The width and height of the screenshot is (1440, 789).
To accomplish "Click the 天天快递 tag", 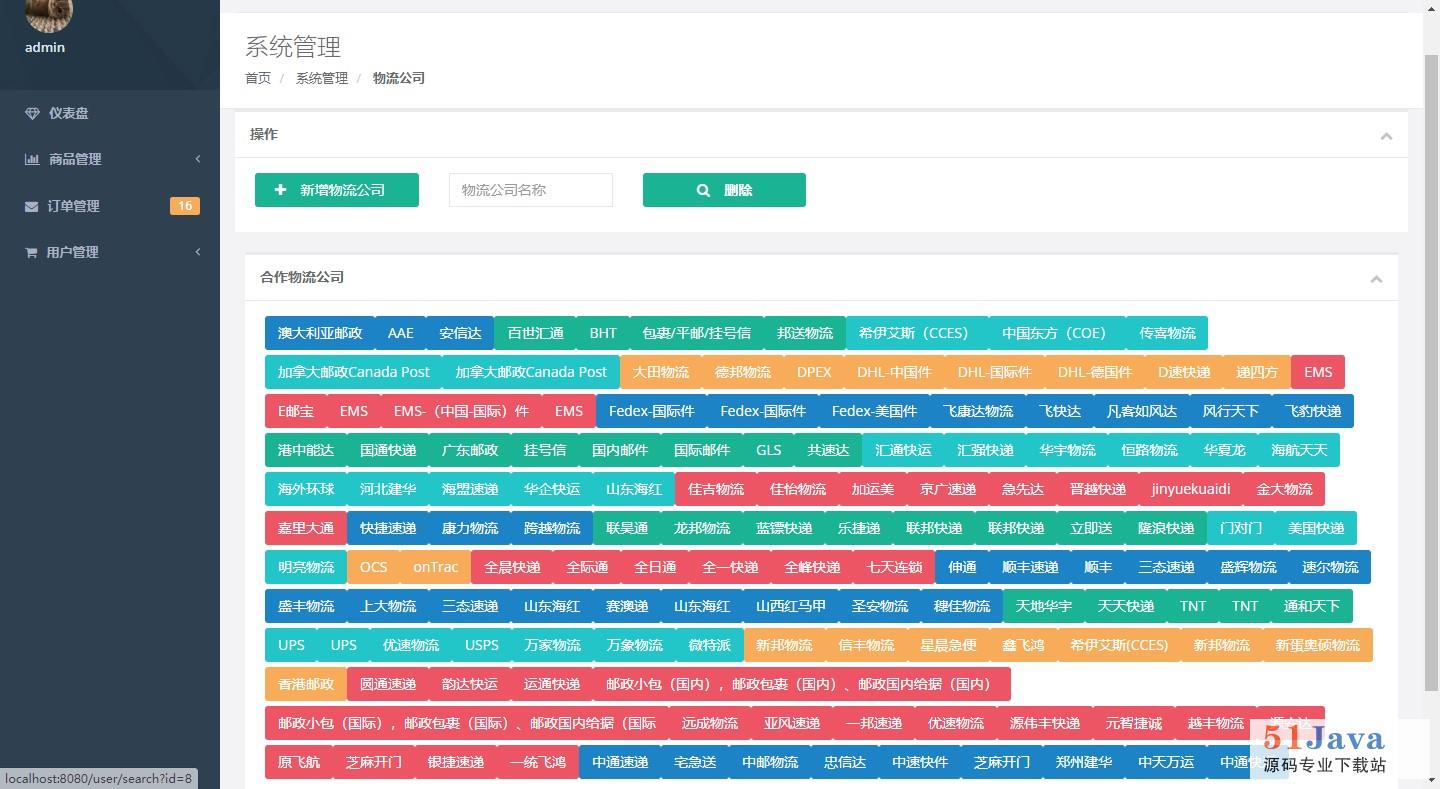I will tap(1126, 606).
